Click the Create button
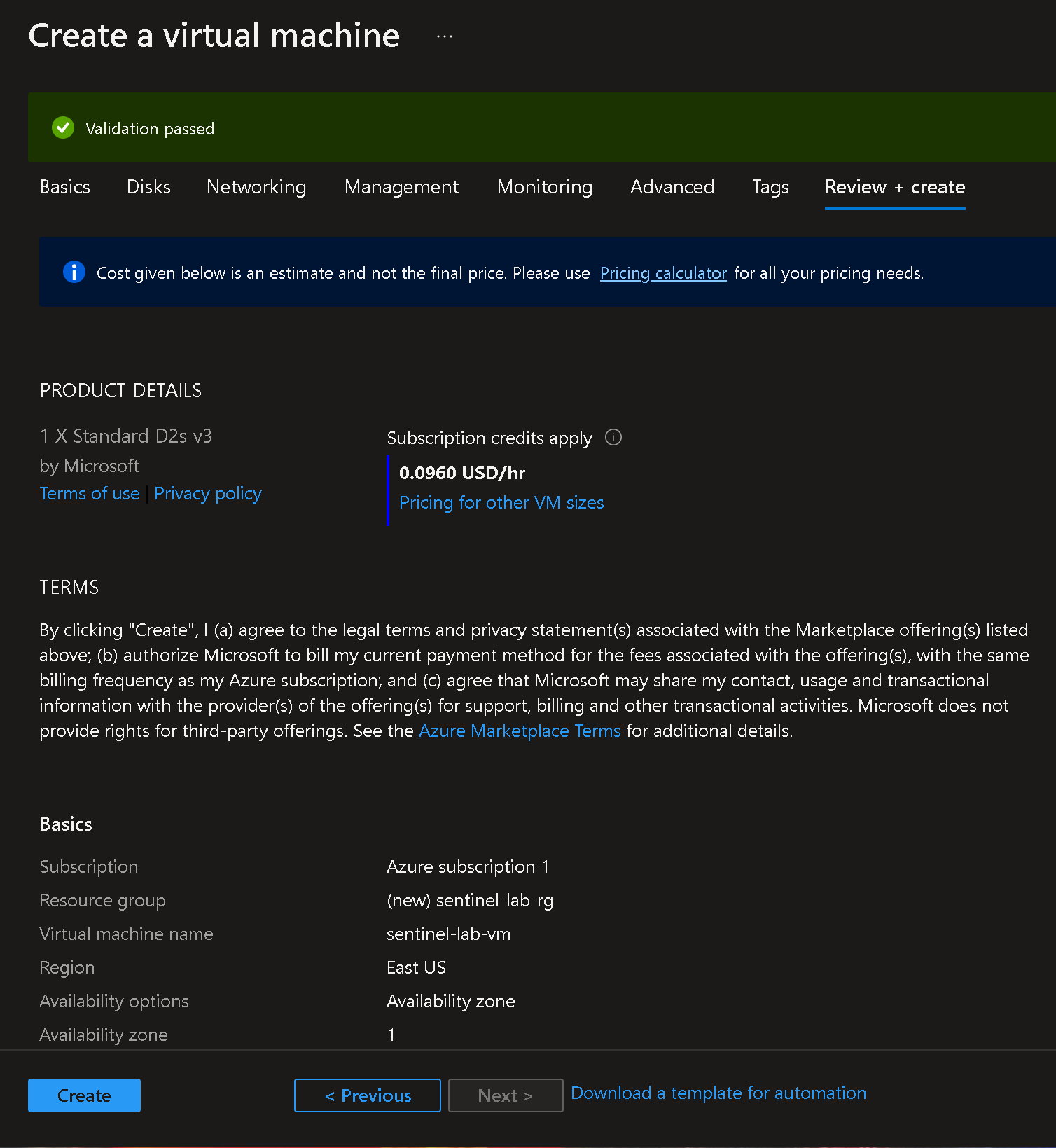This screenshot has height=1148, width=1056. pyautogui.click(x=84, y=1095)
